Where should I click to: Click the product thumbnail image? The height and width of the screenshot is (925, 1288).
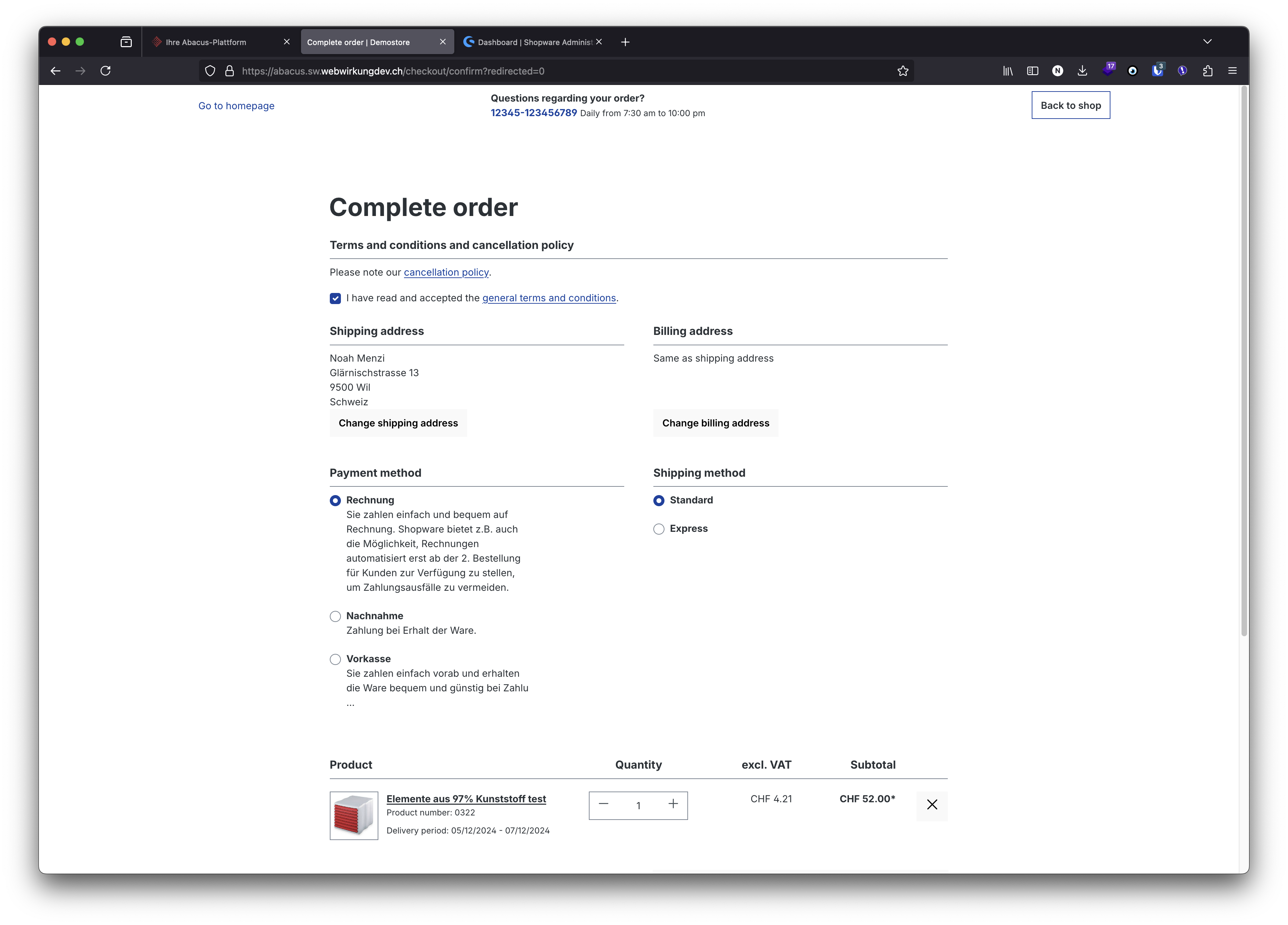coord(354,815)
